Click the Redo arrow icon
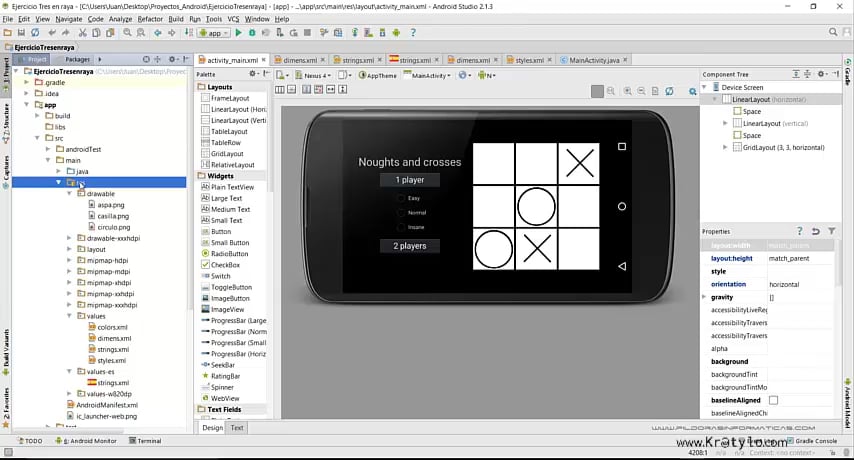This screenshot has height=460, width=854. tap(65, 33)
